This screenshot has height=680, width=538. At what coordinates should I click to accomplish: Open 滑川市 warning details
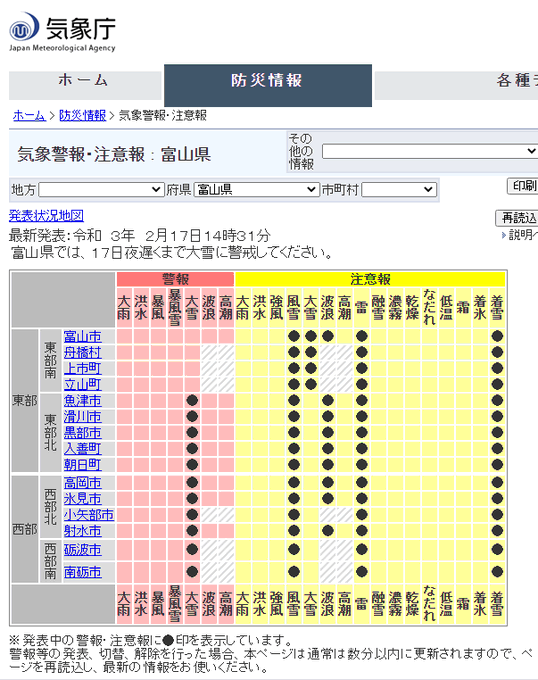(x=82, y=417)
